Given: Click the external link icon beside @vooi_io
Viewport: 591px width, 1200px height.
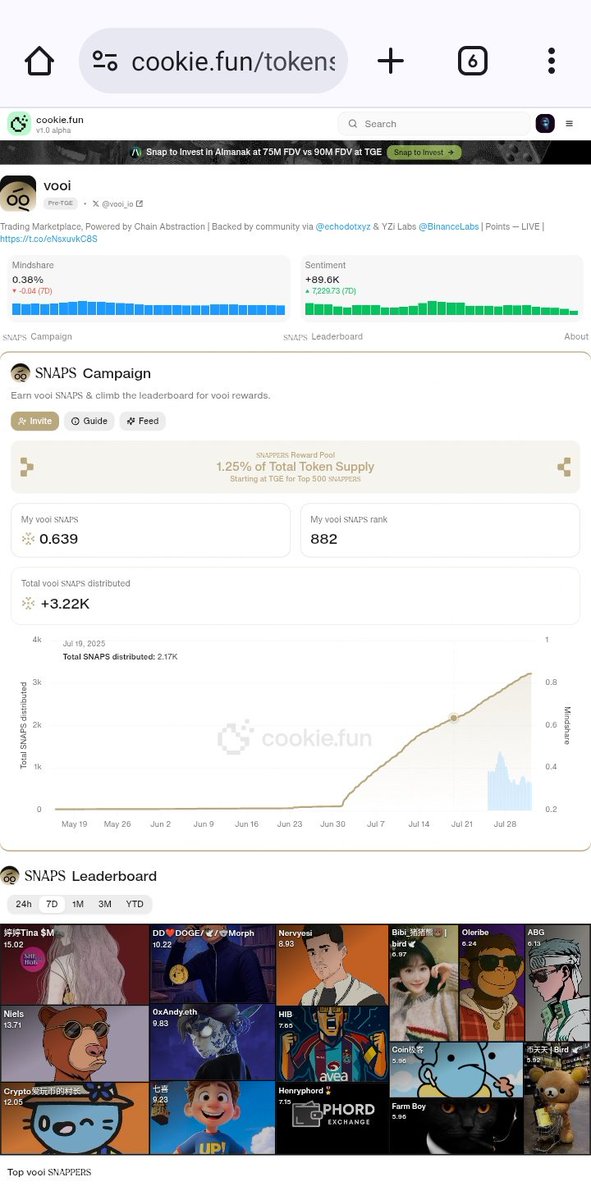Looking at the screenshot, I should point(139,204).
